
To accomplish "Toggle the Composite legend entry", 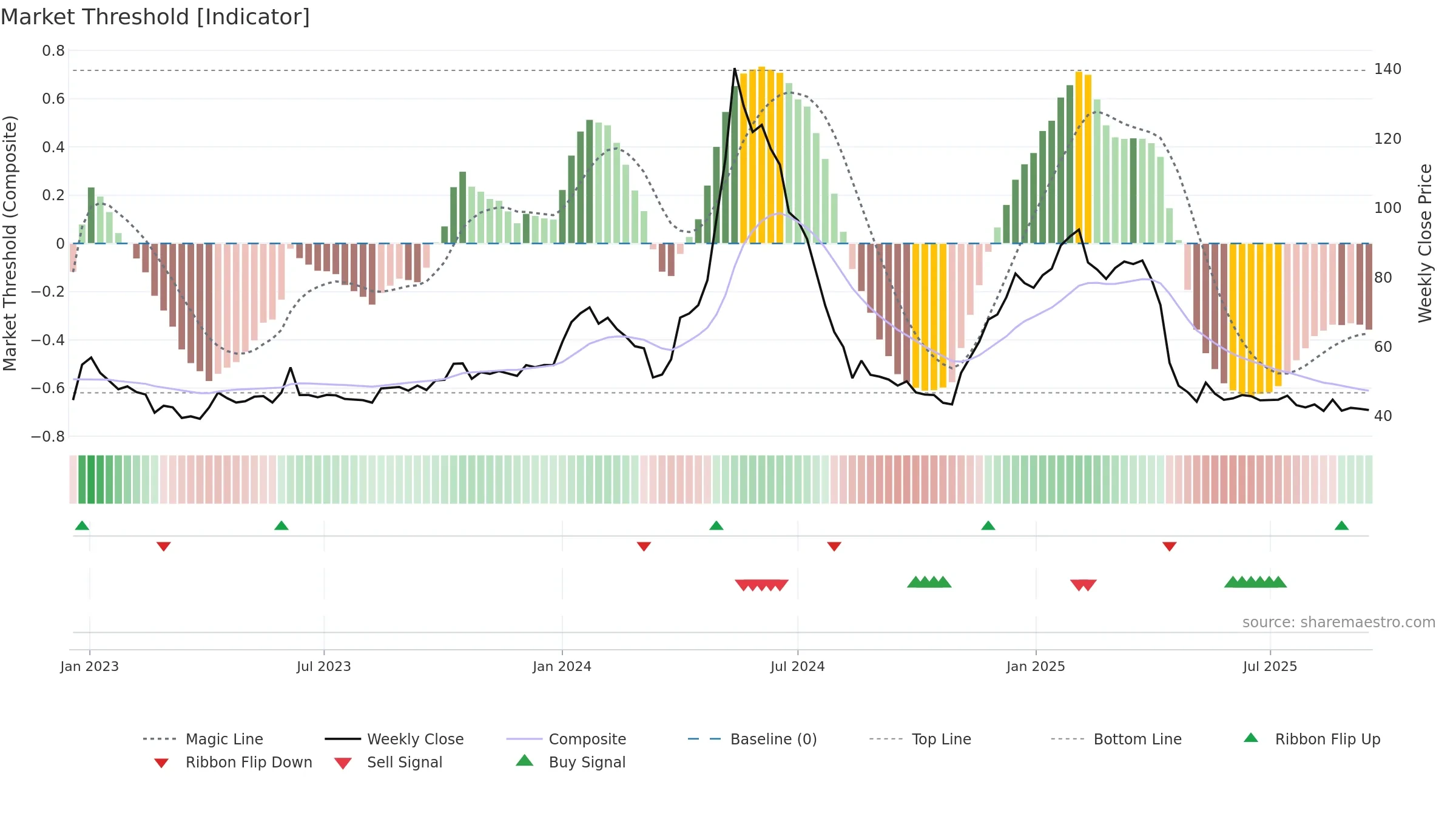I will point(566,739).
